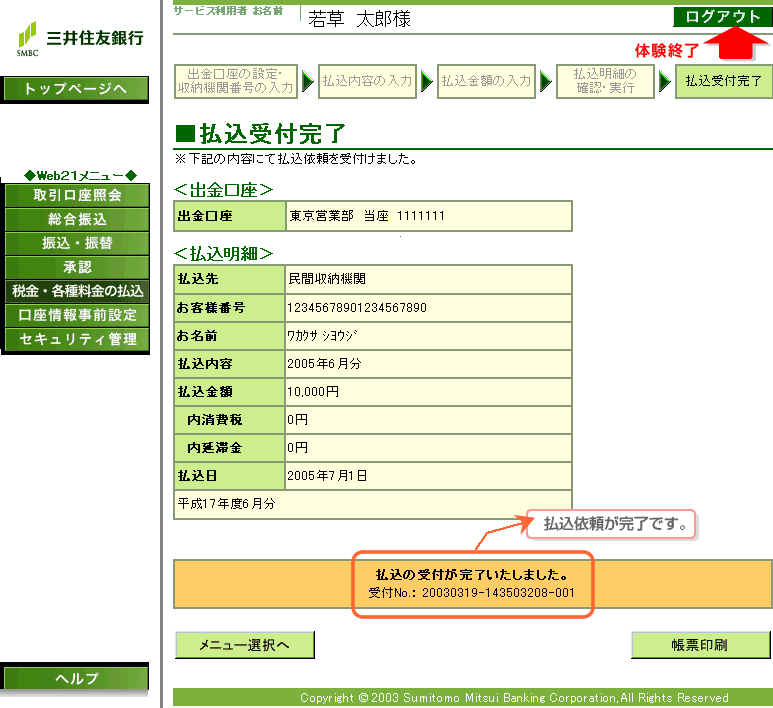Select the <出金口座> section heading
The height and width of the screenshot is (708, 773).
223,190
